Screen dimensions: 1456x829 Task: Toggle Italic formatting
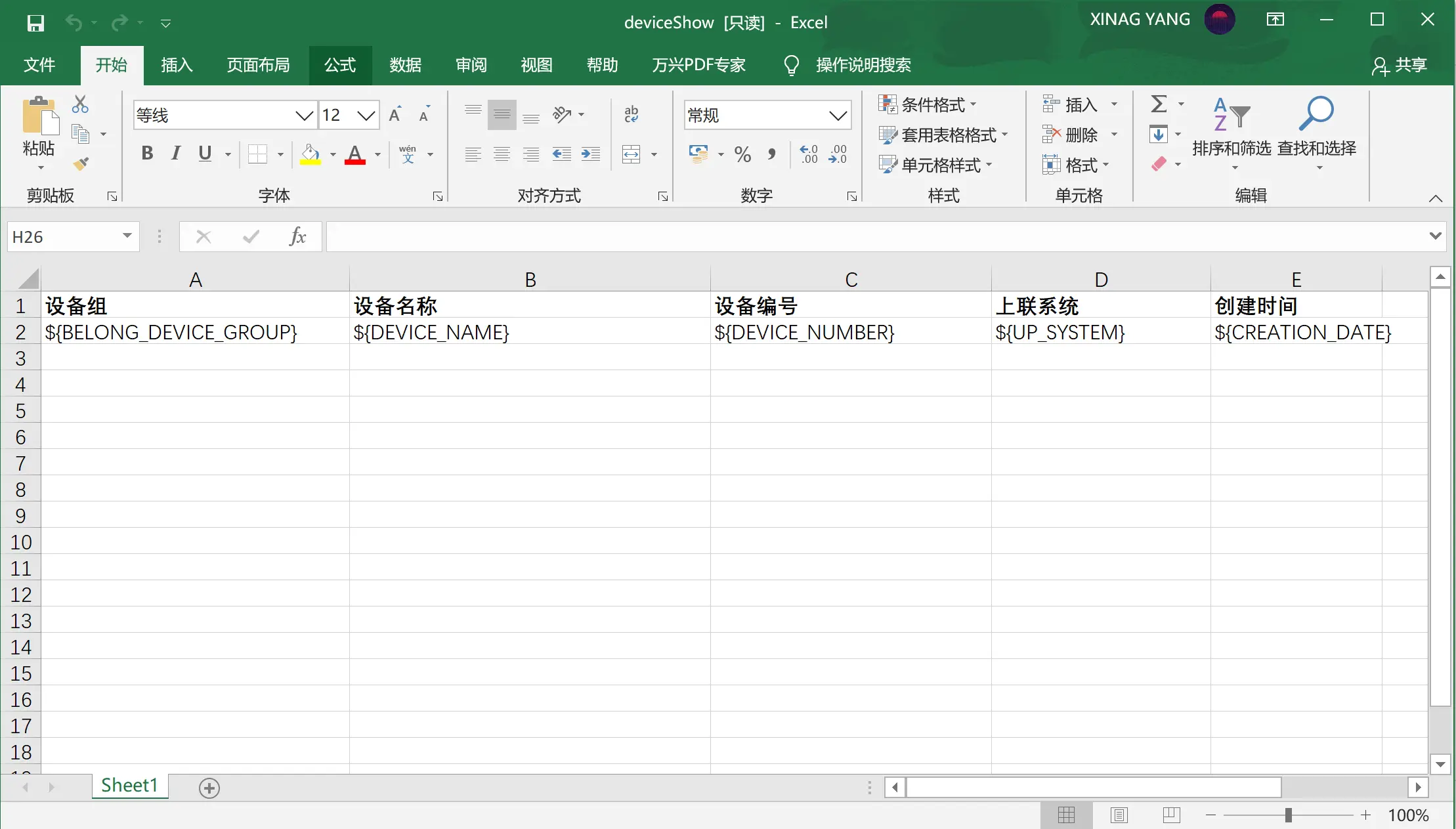pos(175,154)
